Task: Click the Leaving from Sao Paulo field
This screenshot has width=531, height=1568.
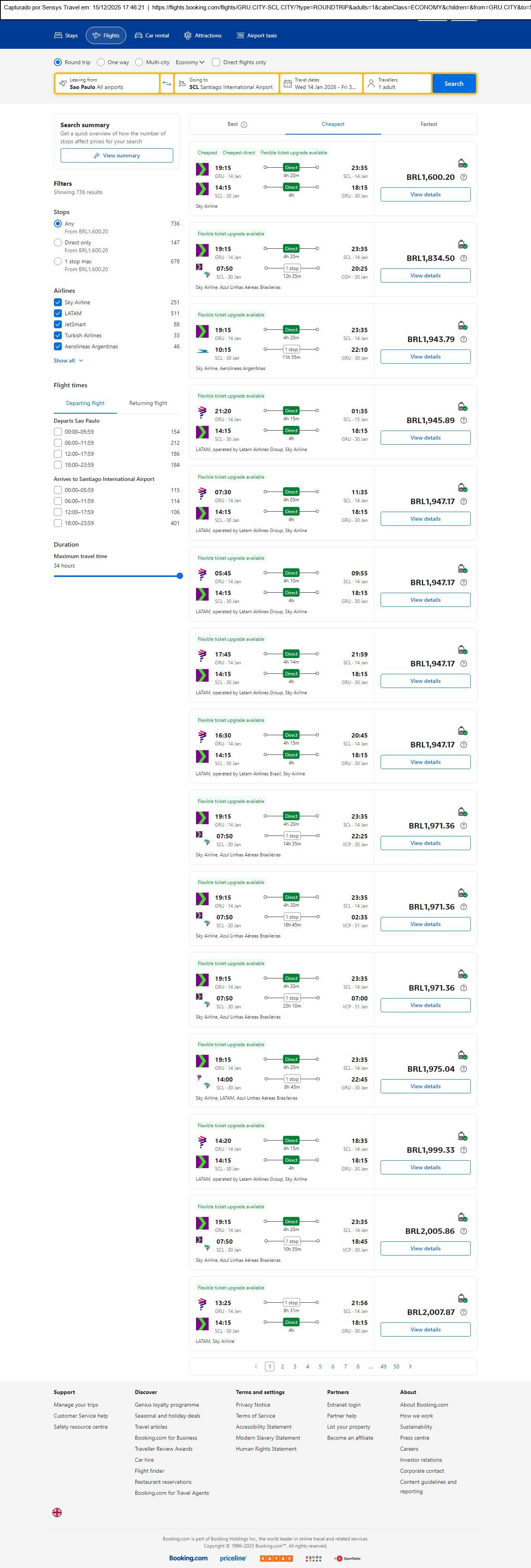Action: 107,83
